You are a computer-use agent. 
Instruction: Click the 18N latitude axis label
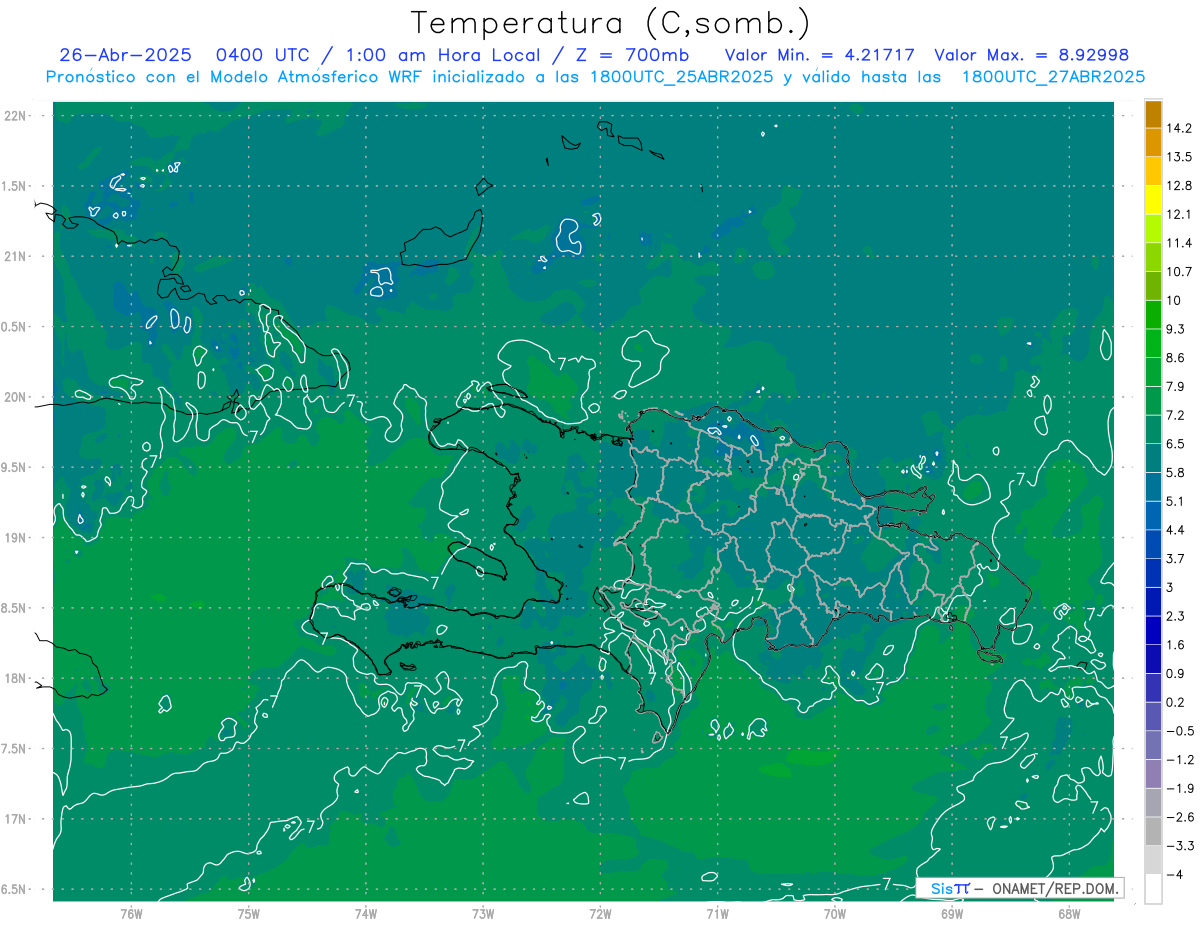pyautogui.click(x=15, y=679)
